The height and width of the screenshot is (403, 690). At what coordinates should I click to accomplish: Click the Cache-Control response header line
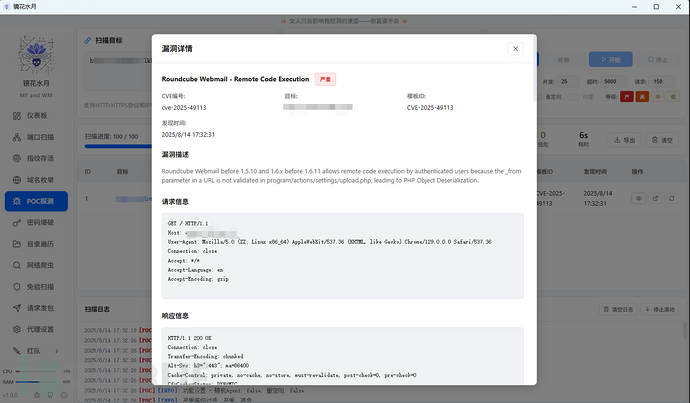pos(292,375)
